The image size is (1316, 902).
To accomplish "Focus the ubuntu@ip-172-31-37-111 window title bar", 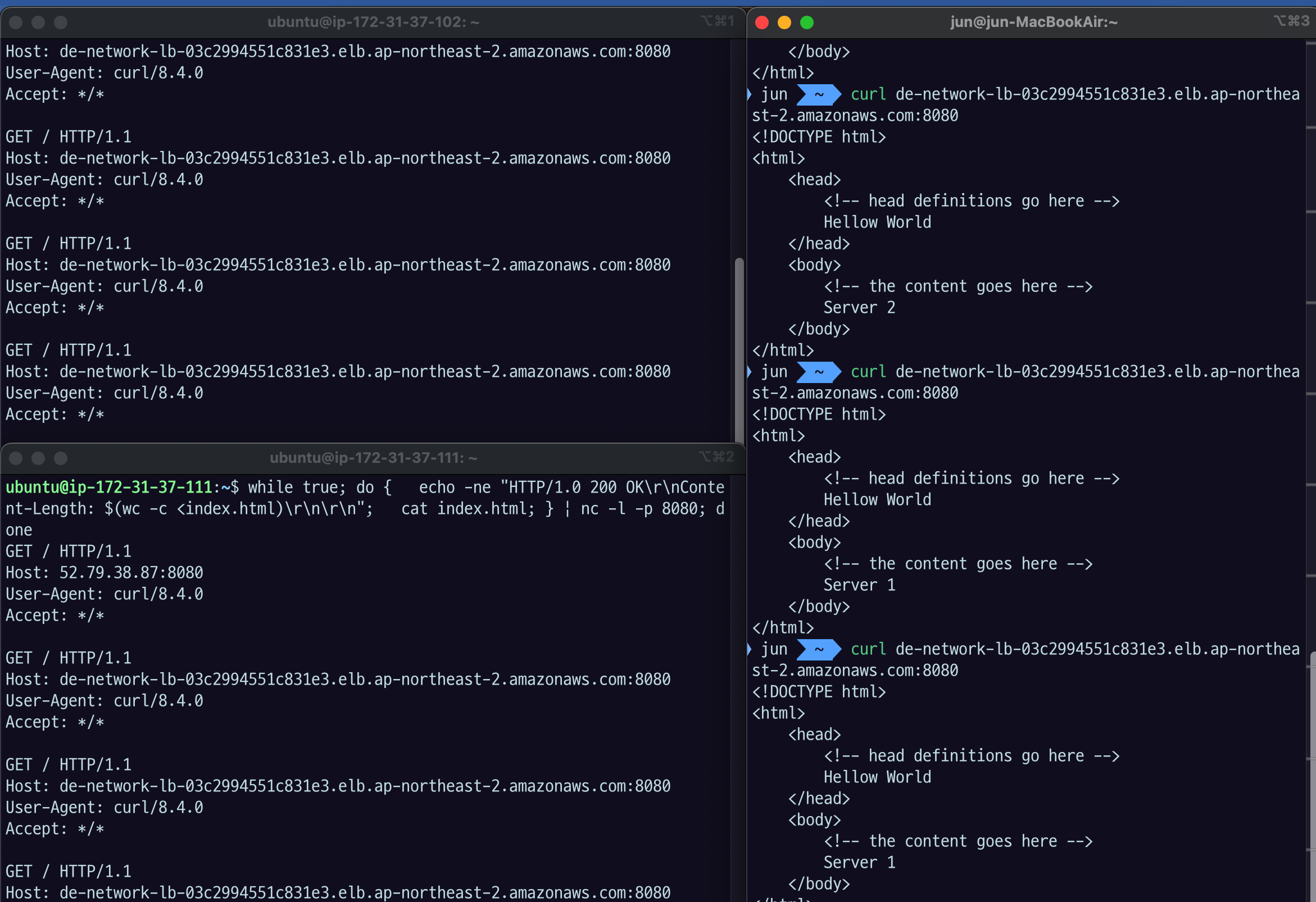I will tap(373, 458).
